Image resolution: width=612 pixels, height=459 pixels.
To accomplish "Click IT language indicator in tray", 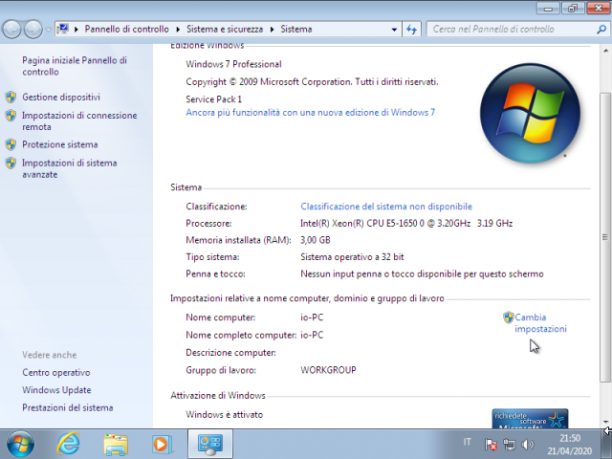I will pyautogui.click(x=467, y=442).
